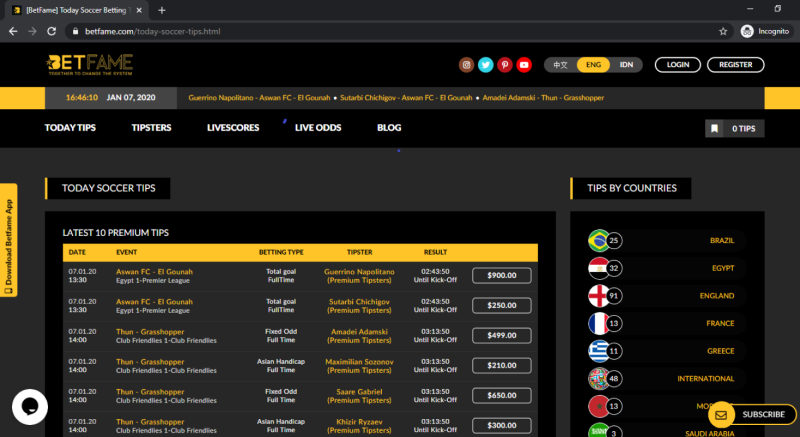Open the LIVESCORES menu
The image size is (800, 437).
pos(233,127)
